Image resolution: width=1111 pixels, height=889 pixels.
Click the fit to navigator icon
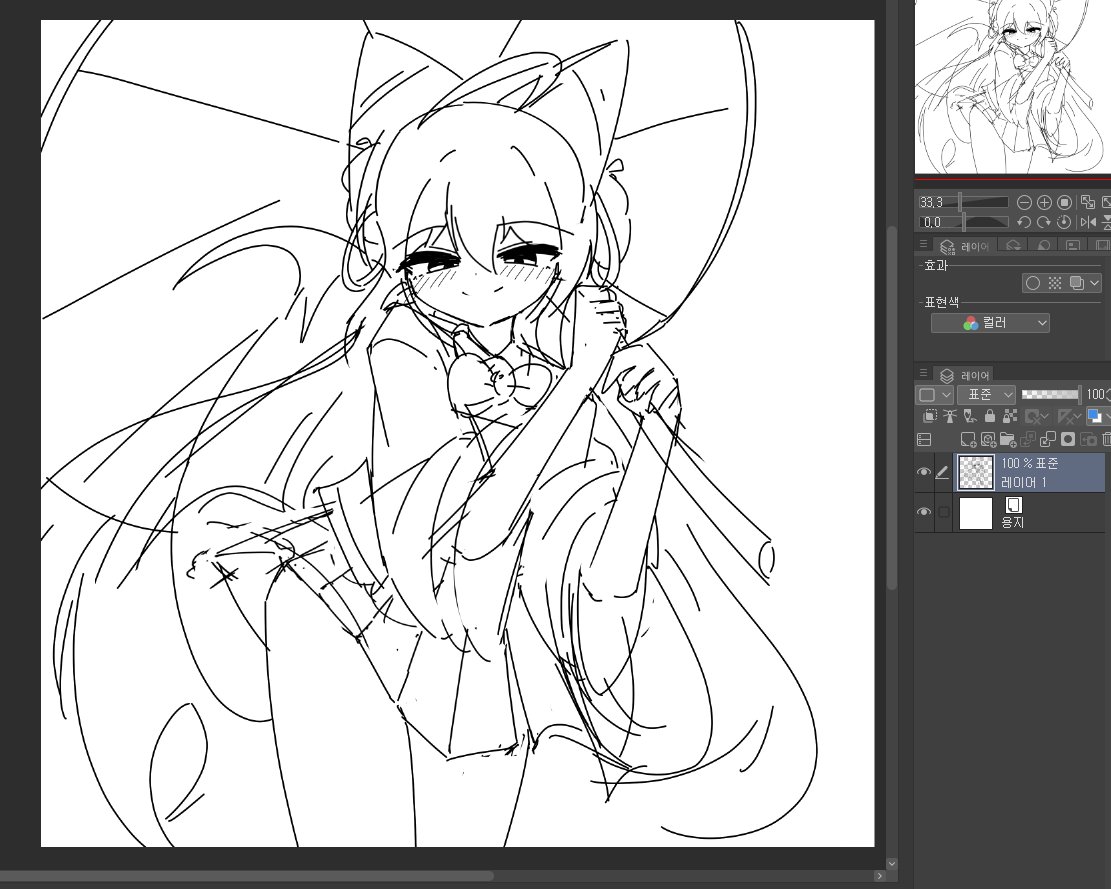tap(1088, 203)
